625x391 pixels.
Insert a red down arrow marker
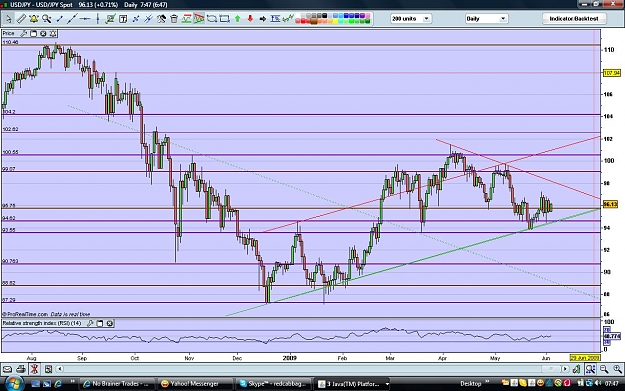coord(250,19)
